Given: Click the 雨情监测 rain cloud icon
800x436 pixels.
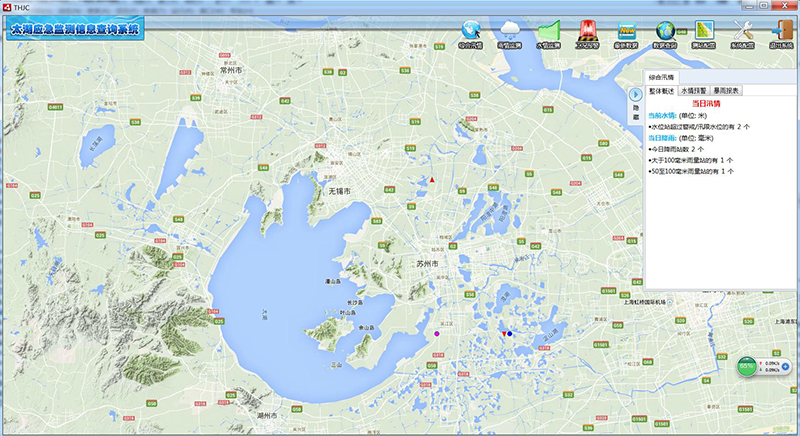Looking at the screenshot, I should (x=509, y=32).
